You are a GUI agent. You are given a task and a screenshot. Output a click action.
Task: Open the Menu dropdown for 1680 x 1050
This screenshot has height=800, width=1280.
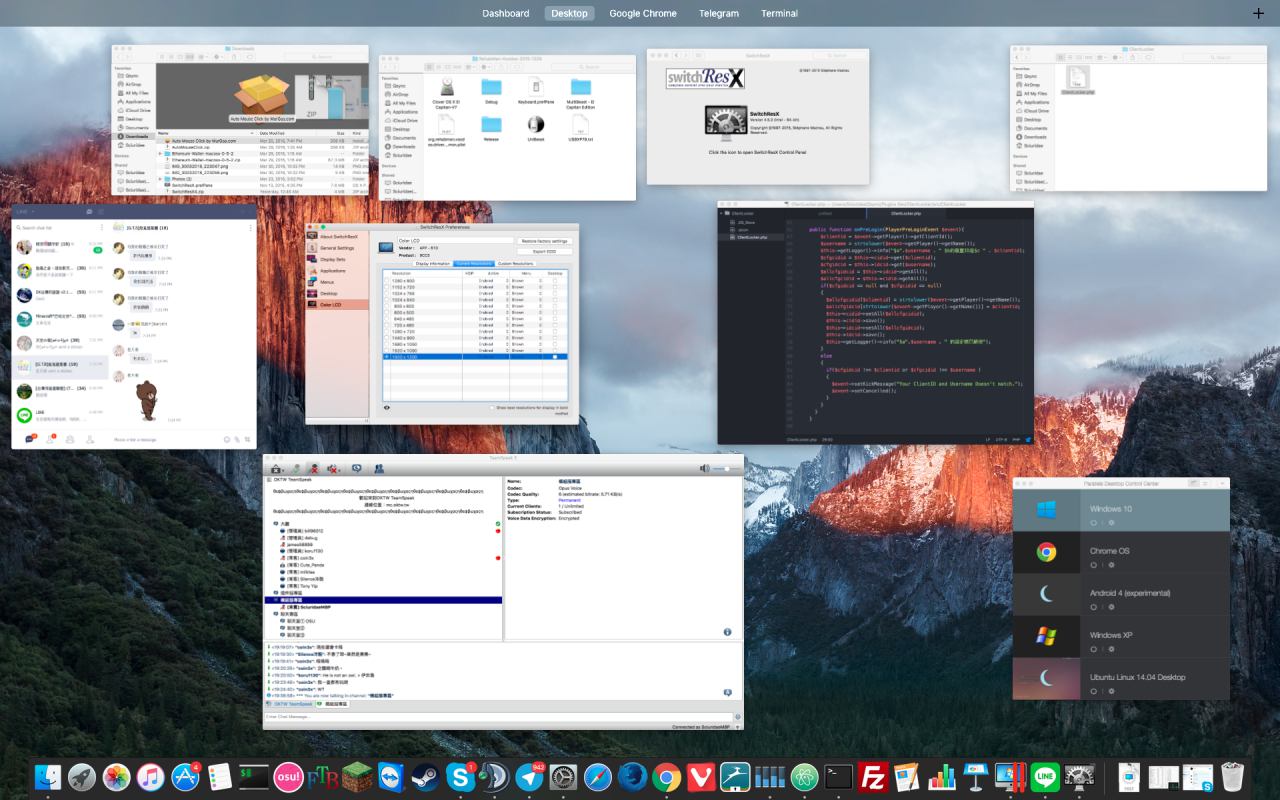point(527,344)
